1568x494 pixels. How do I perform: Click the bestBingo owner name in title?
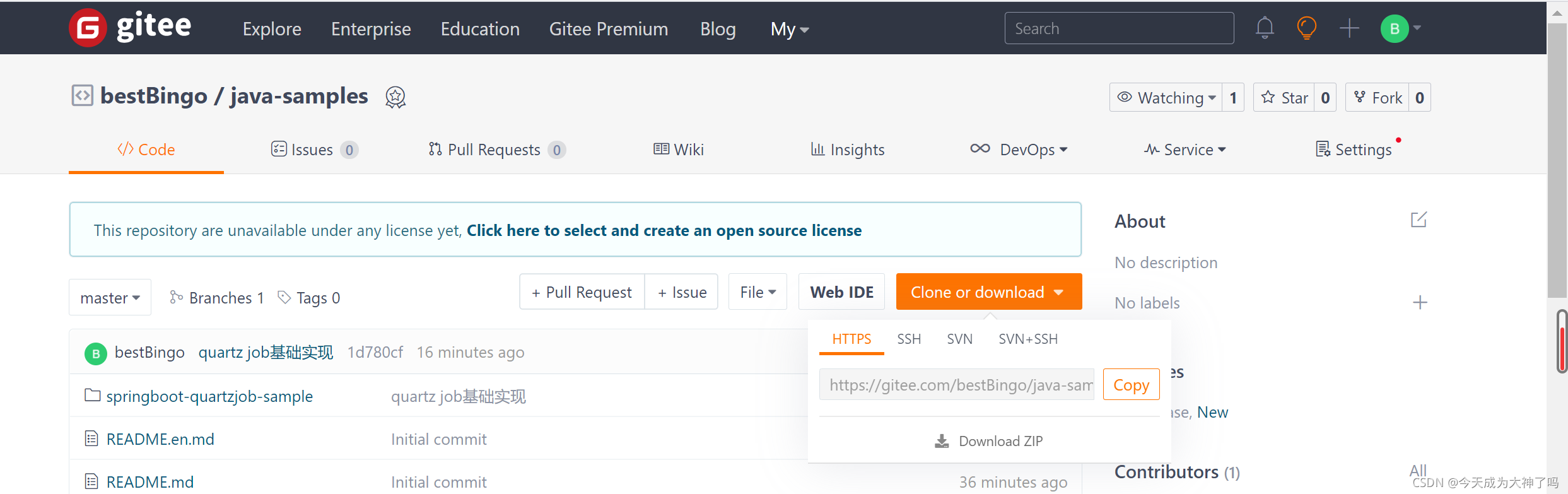pos(154,96)
